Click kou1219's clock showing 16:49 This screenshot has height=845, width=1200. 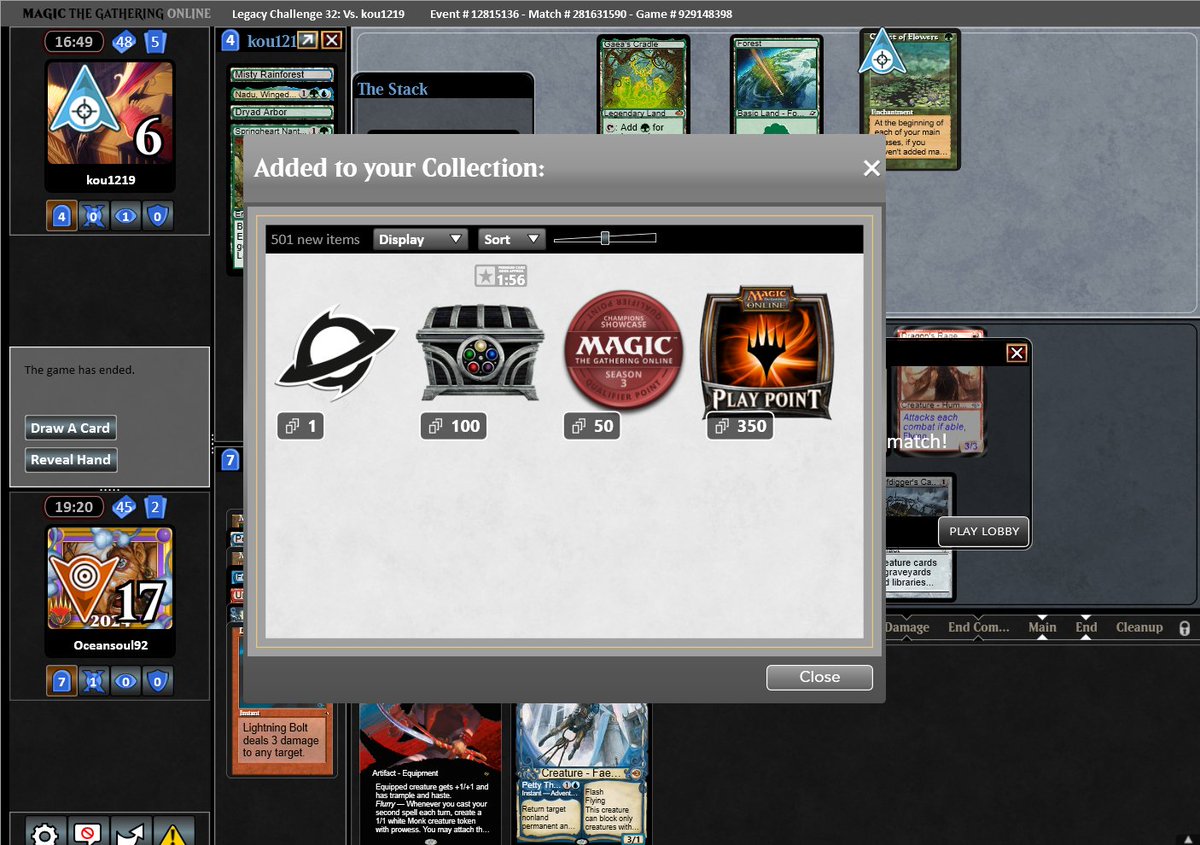point(74,42)
